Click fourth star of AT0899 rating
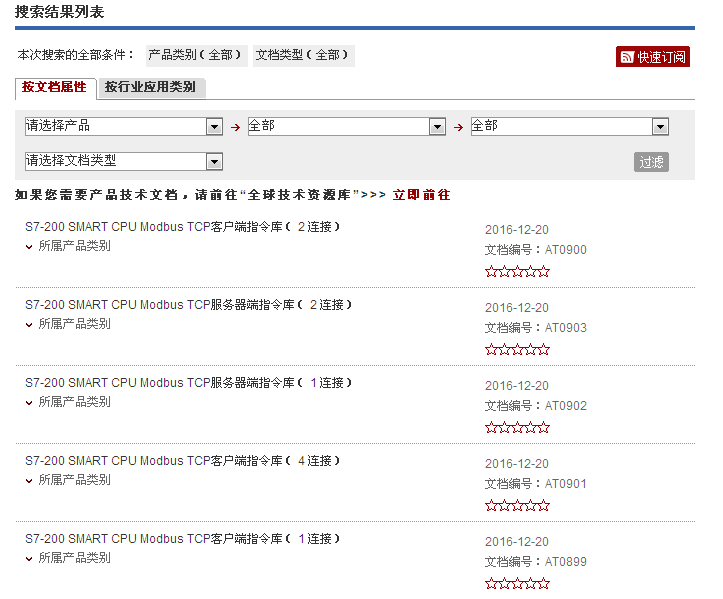Image resolution: width=723 pixels, height=599 pixels. 531,584
